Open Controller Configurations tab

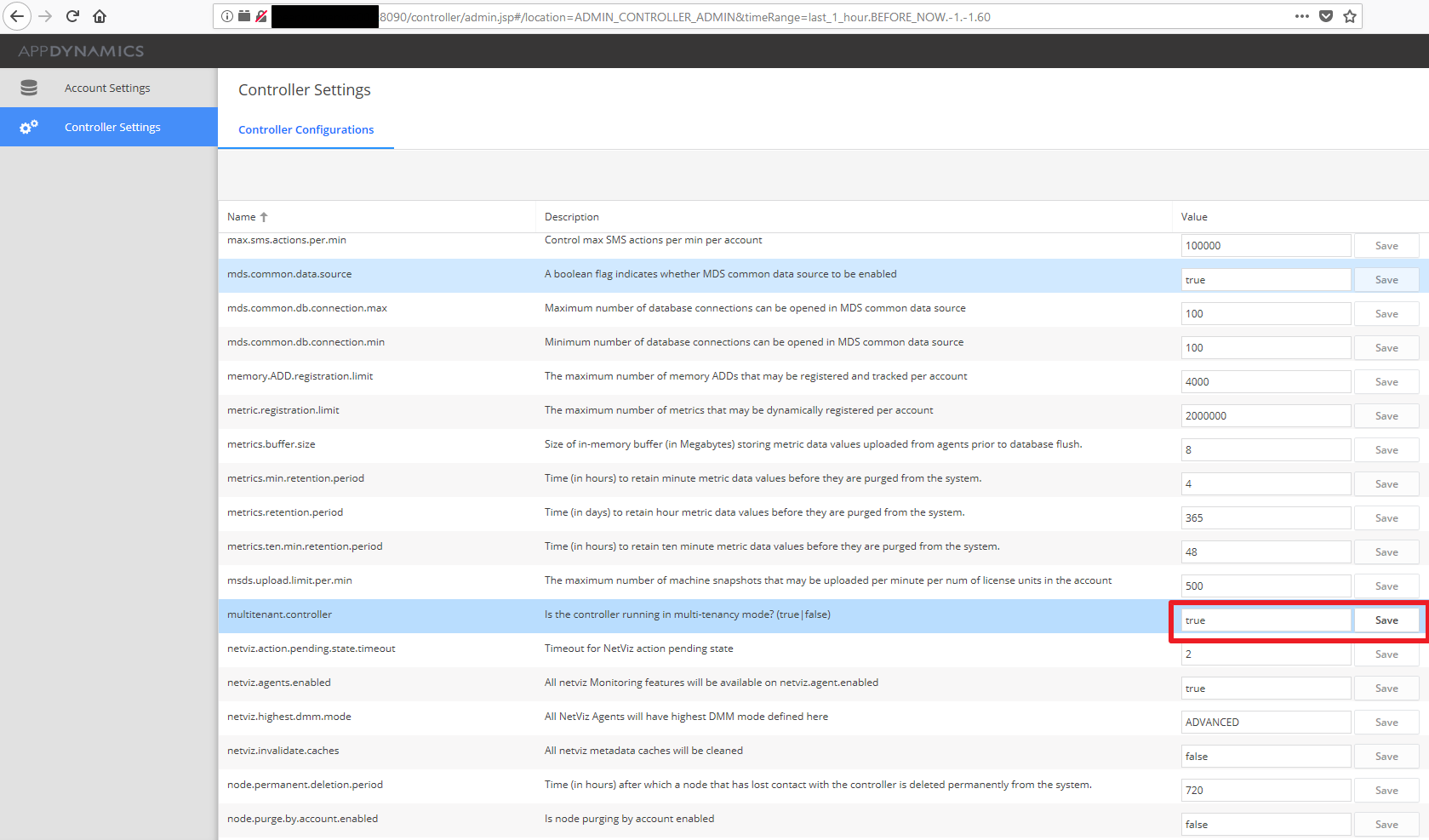pyautogui.click(x=306, y=129)
